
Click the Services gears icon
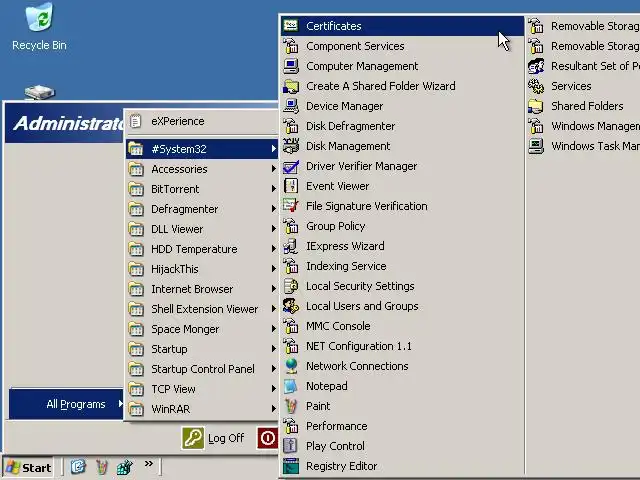(536, 86)
